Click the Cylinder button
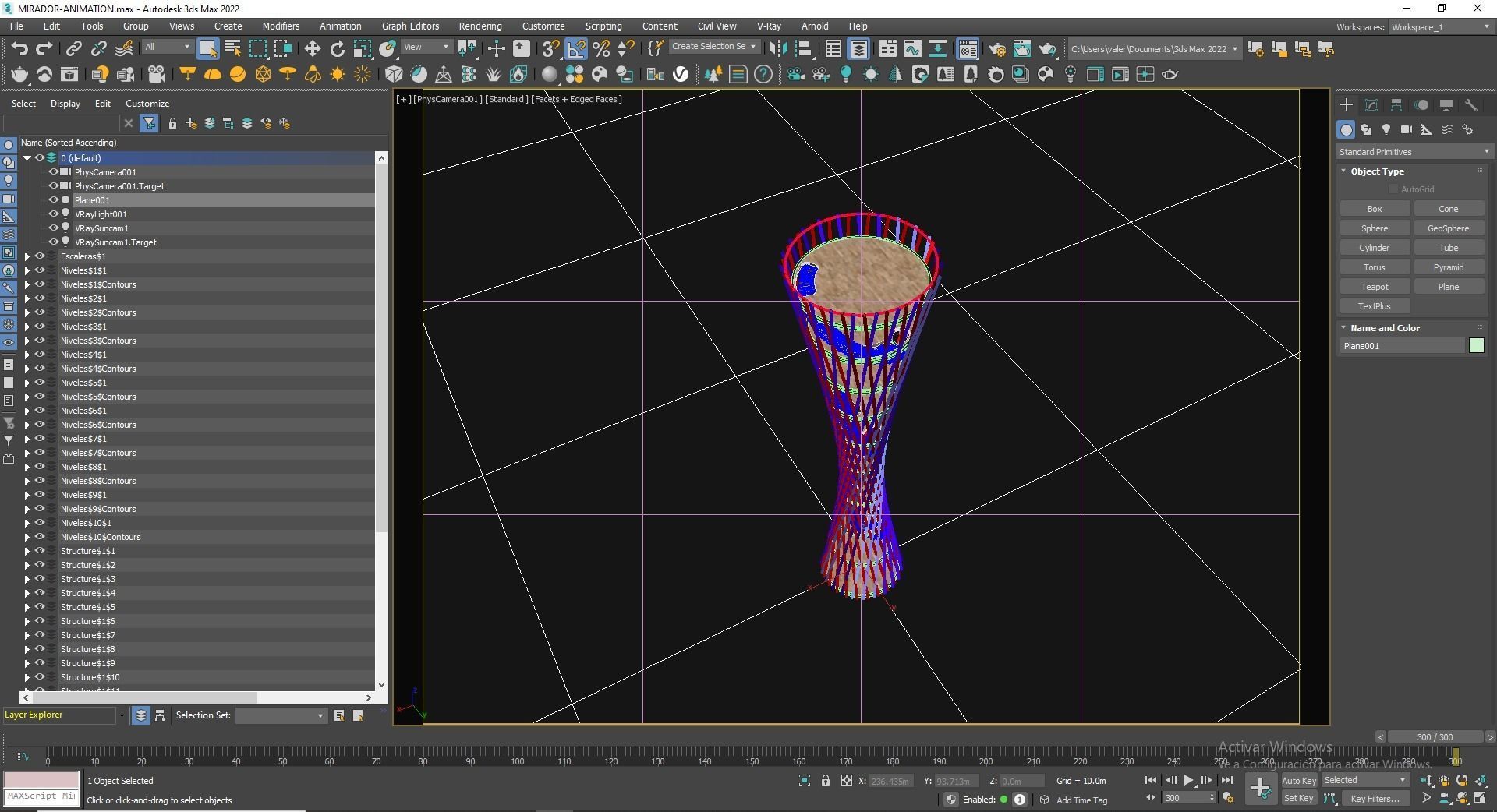The image size is (1497, 812). click(1375, 248)
